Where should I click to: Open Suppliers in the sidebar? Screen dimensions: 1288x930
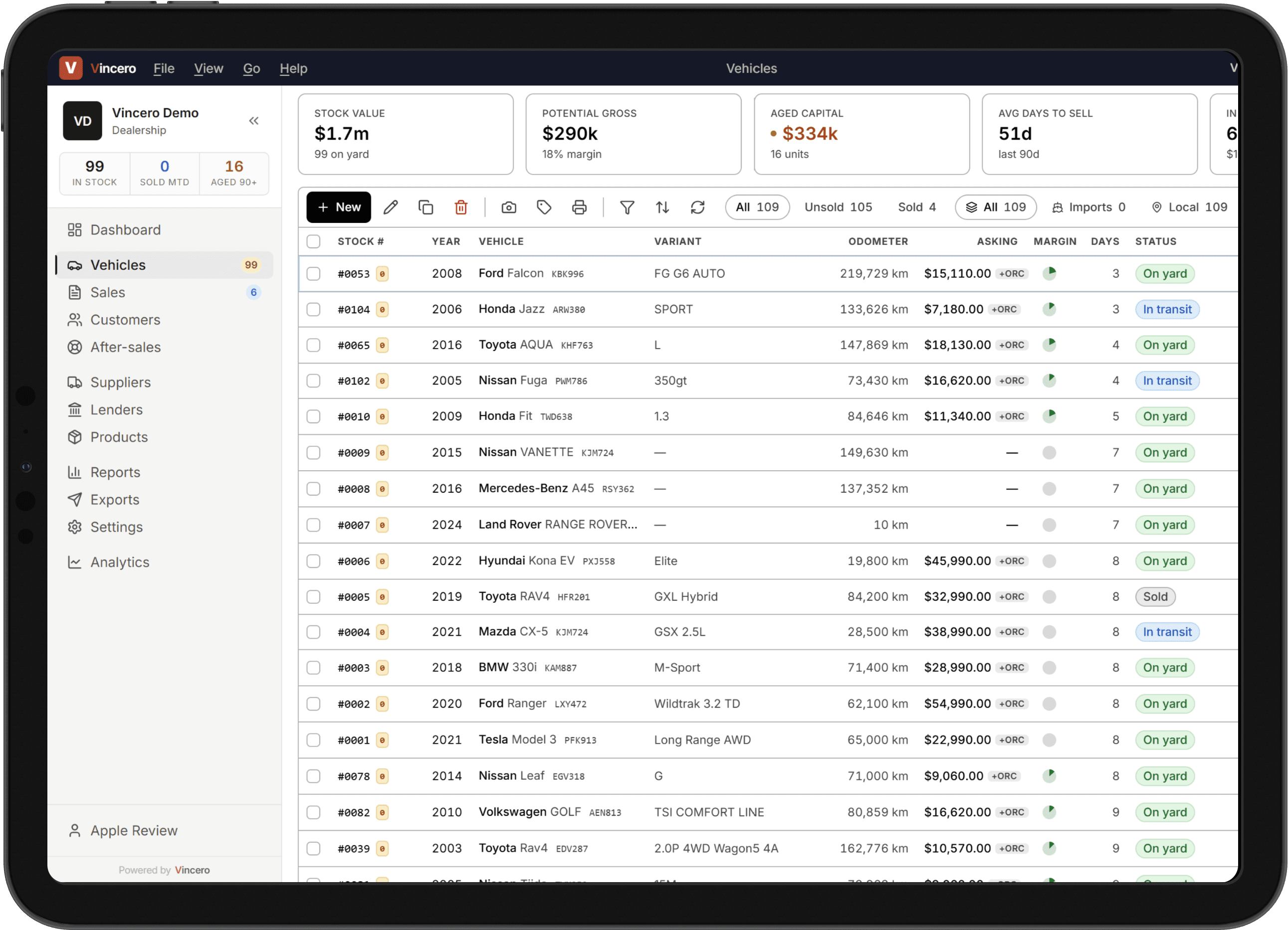point(164,382)
